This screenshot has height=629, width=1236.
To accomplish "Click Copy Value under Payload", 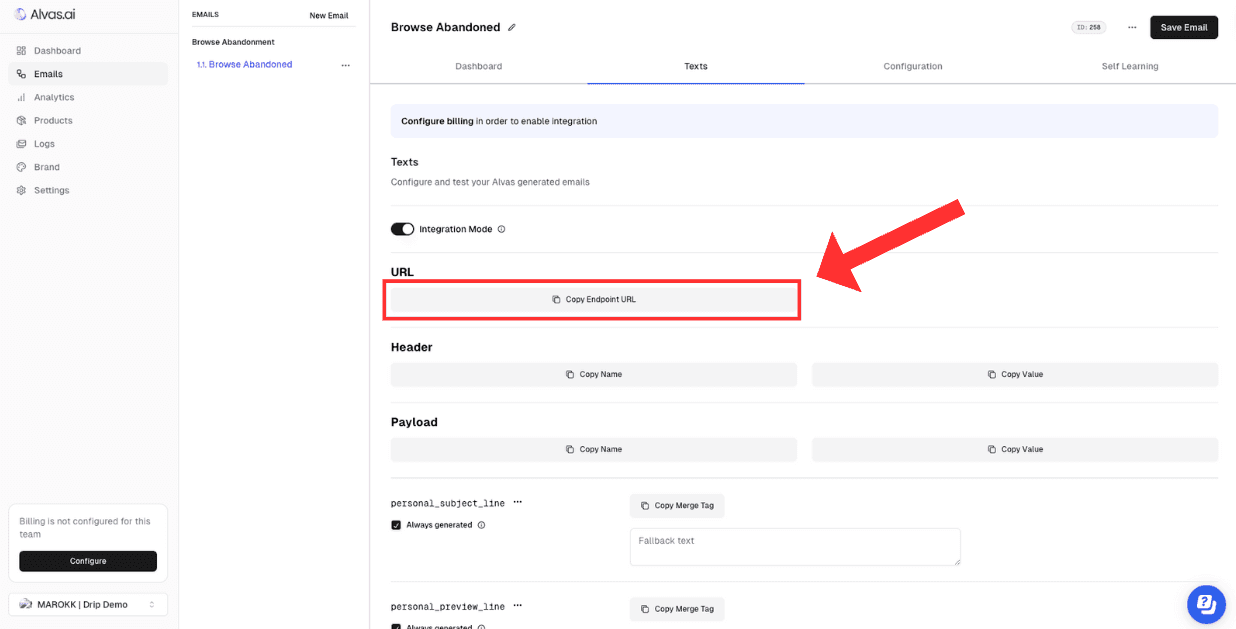I will pyautogui.click(x=1015, y=449).
